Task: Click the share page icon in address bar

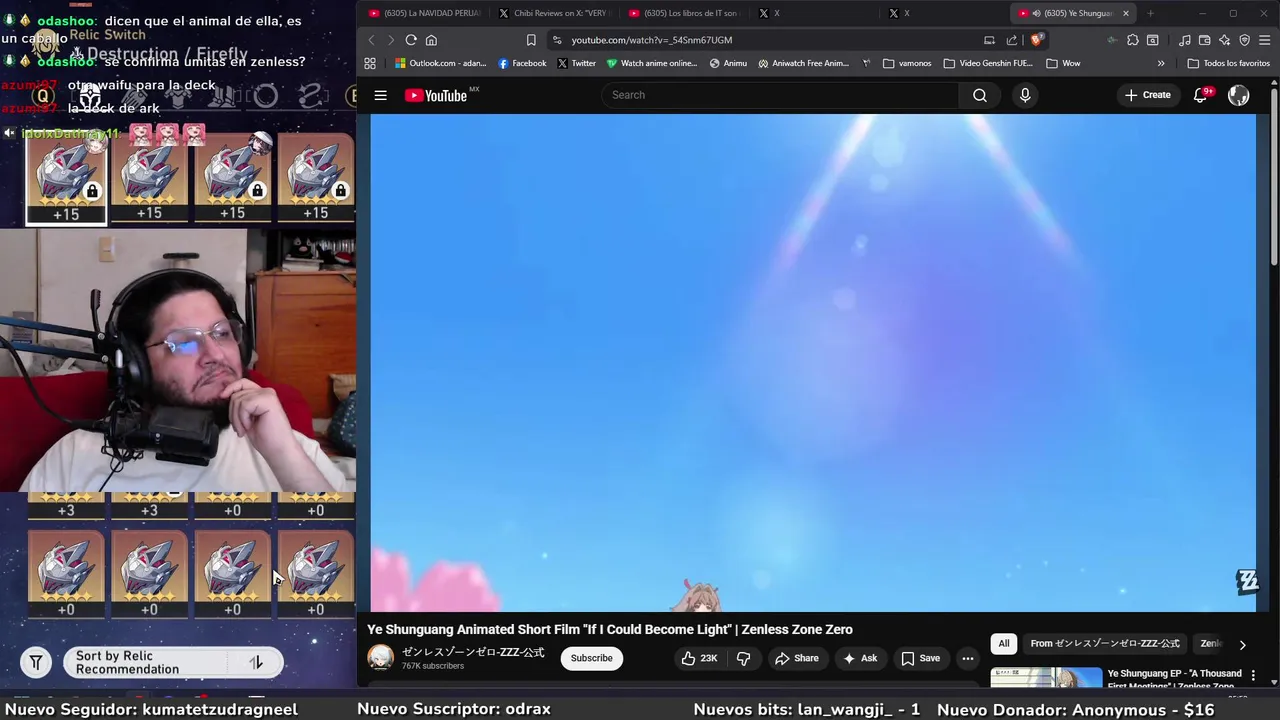Action: [x=1012, y=40]
